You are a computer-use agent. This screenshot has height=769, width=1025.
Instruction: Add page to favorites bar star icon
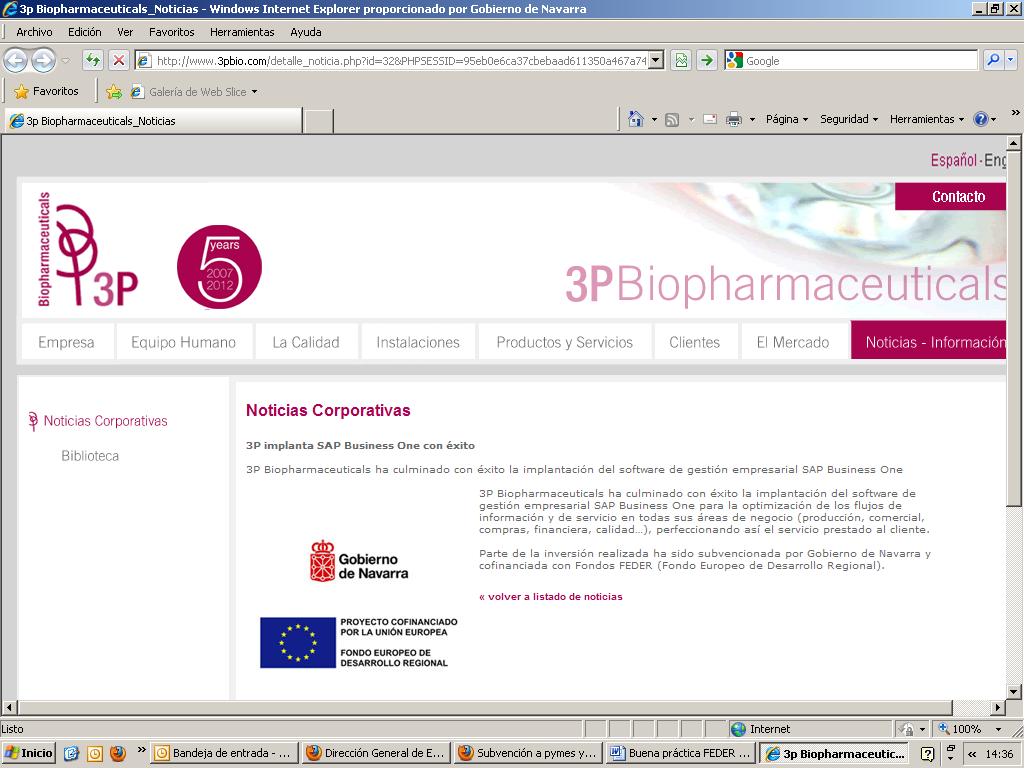[114, 92]
